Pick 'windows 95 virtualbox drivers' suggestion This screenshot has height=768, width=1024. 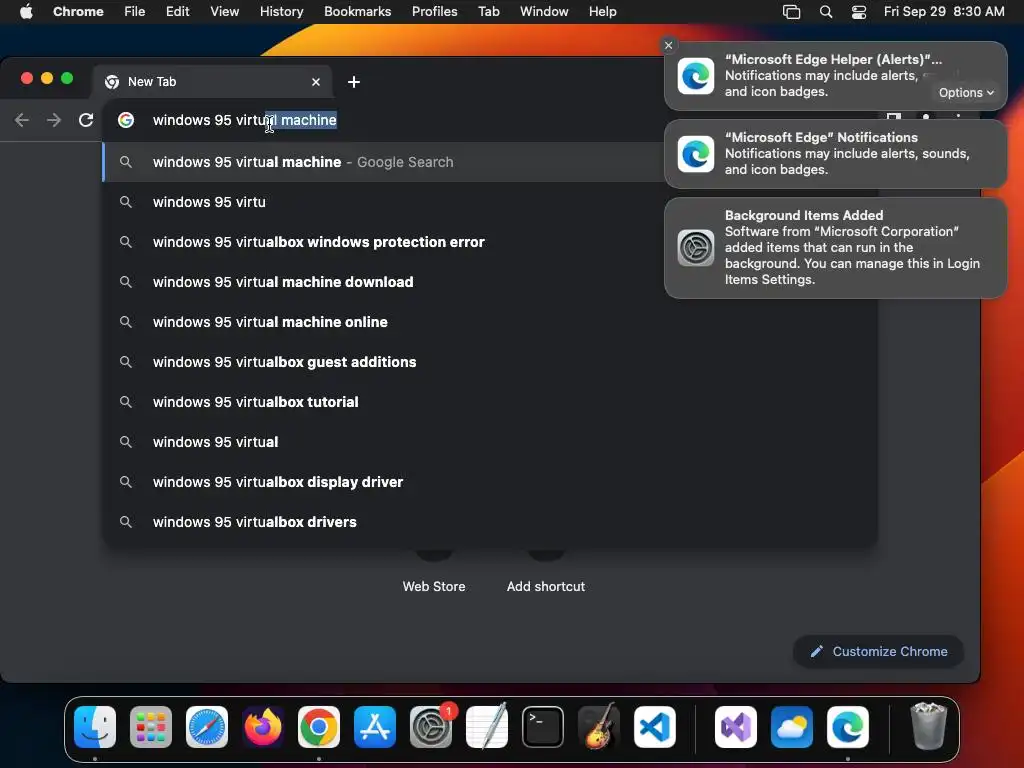point(490,522)
